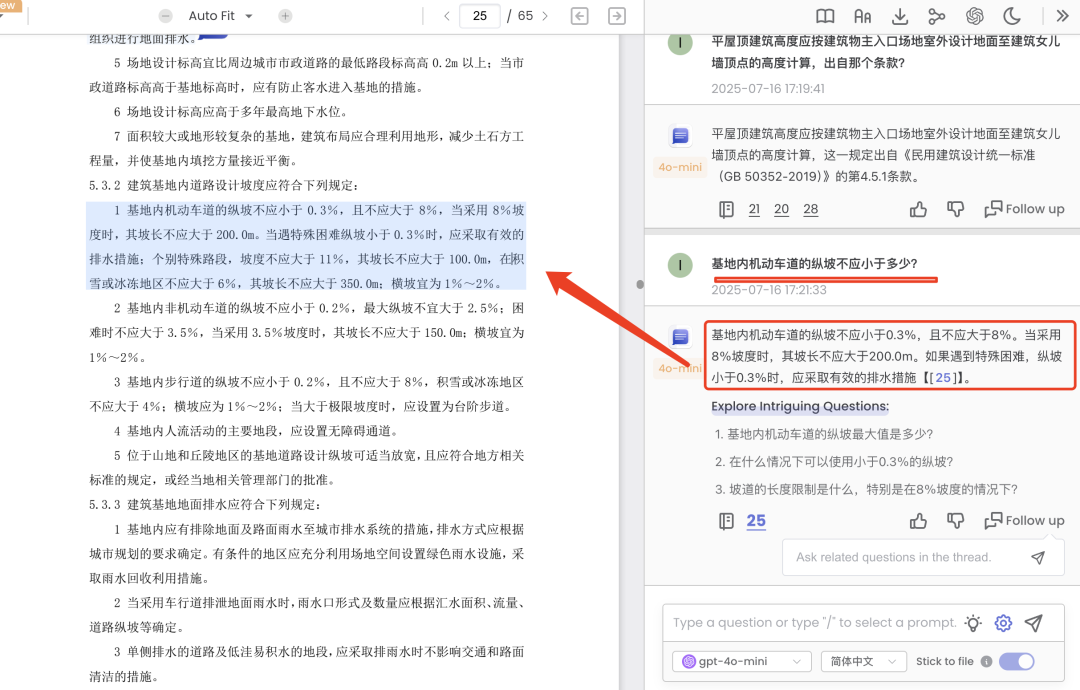This screenshot has width=1080, height=690.
Task: Collapse the chat panel with double chevron
Action: pos(1062,16)
